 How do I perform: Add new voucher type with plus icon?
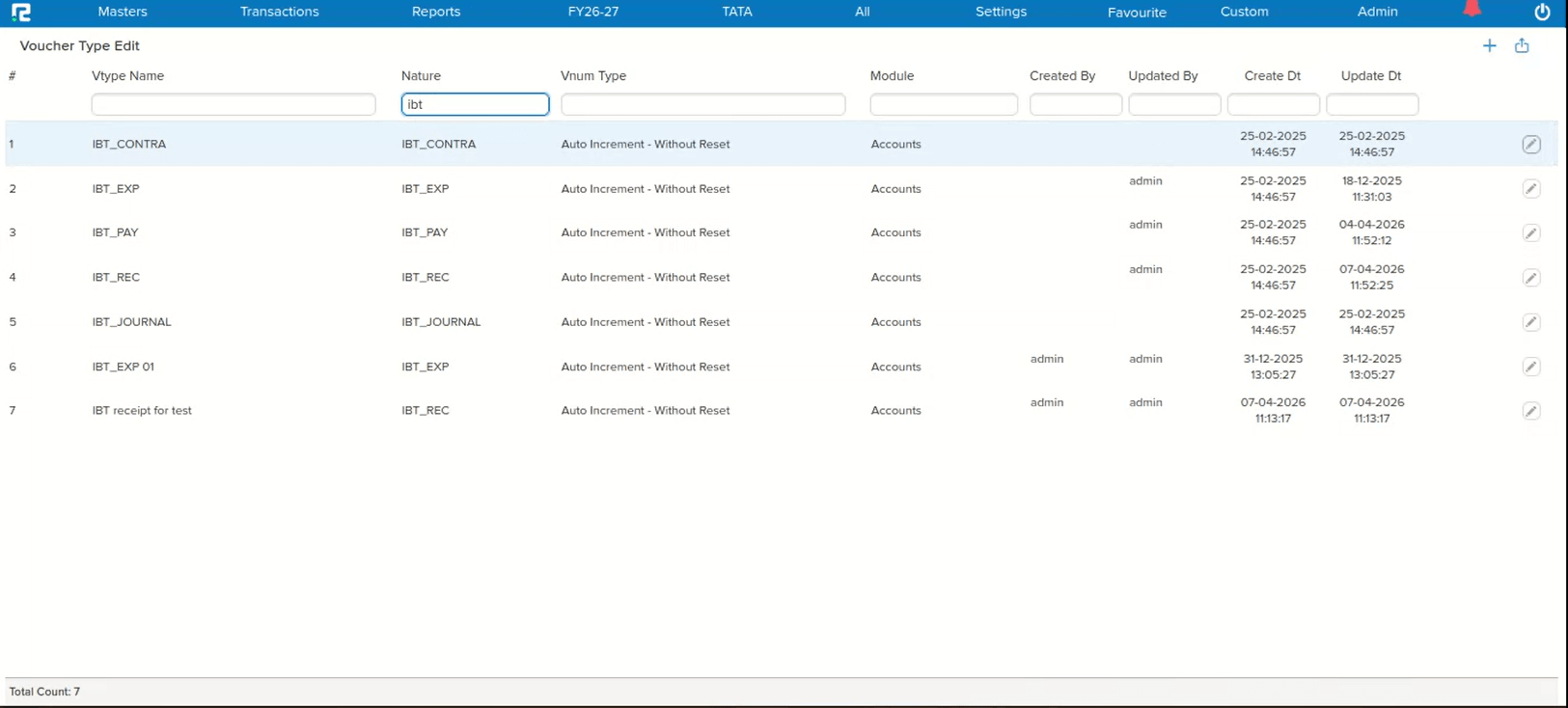1489,45
